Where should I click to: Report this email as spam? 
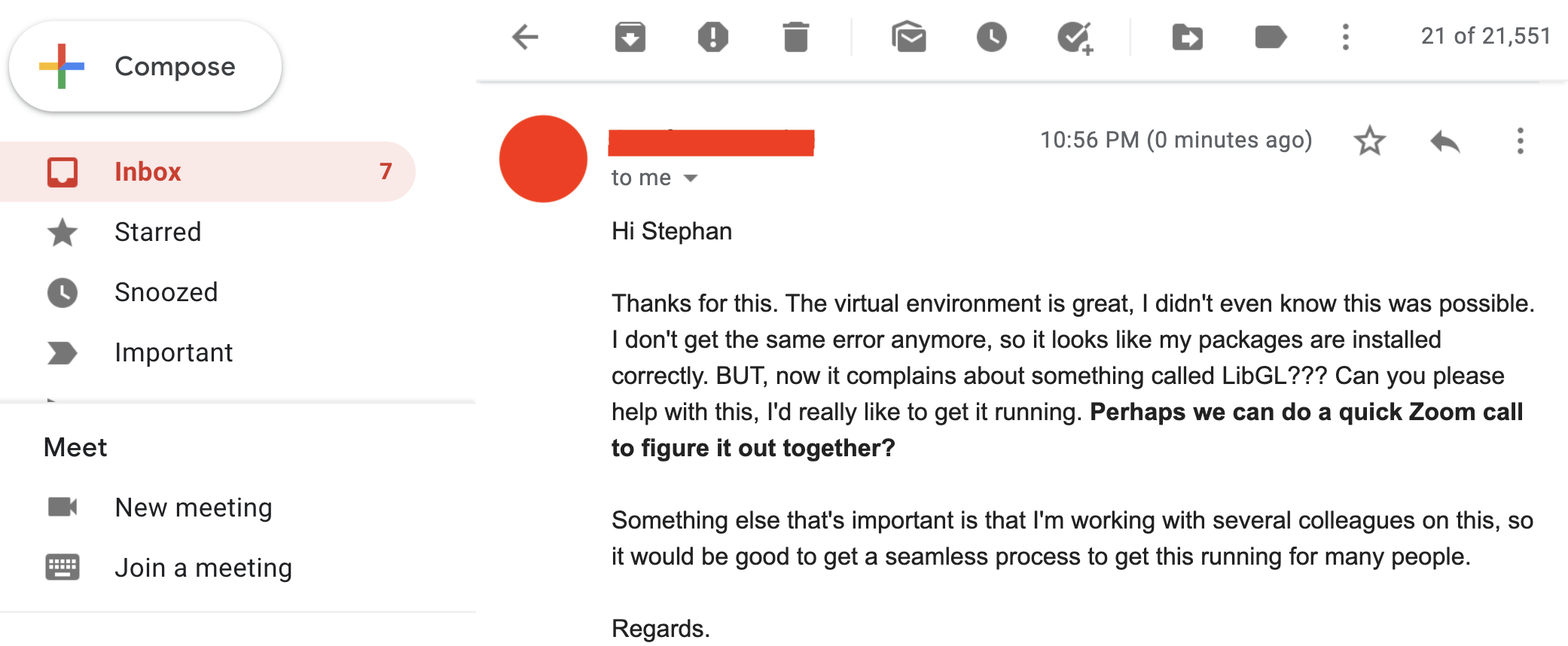712,37
